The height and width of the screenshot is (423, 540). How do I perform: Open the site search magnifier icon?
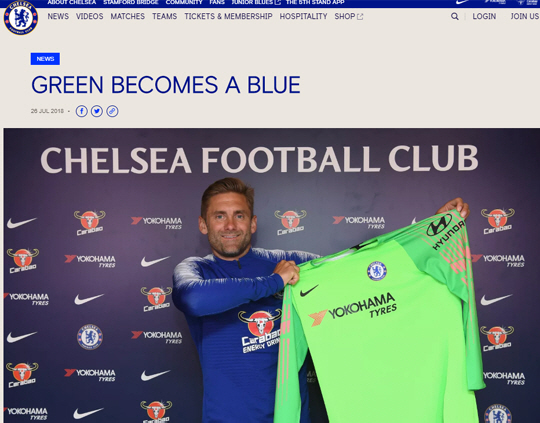455,17
